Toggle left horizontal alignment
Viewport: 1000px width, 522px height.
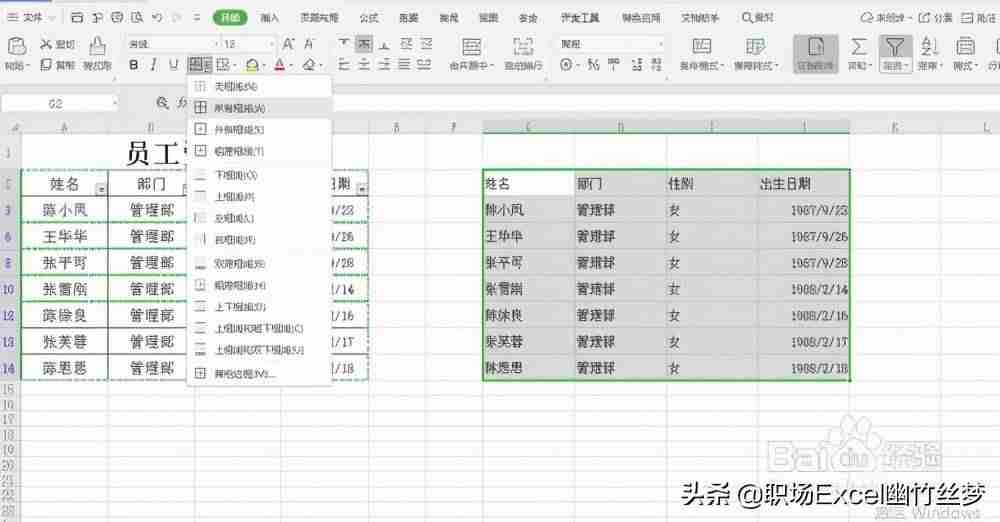click(x=344, y=64)
